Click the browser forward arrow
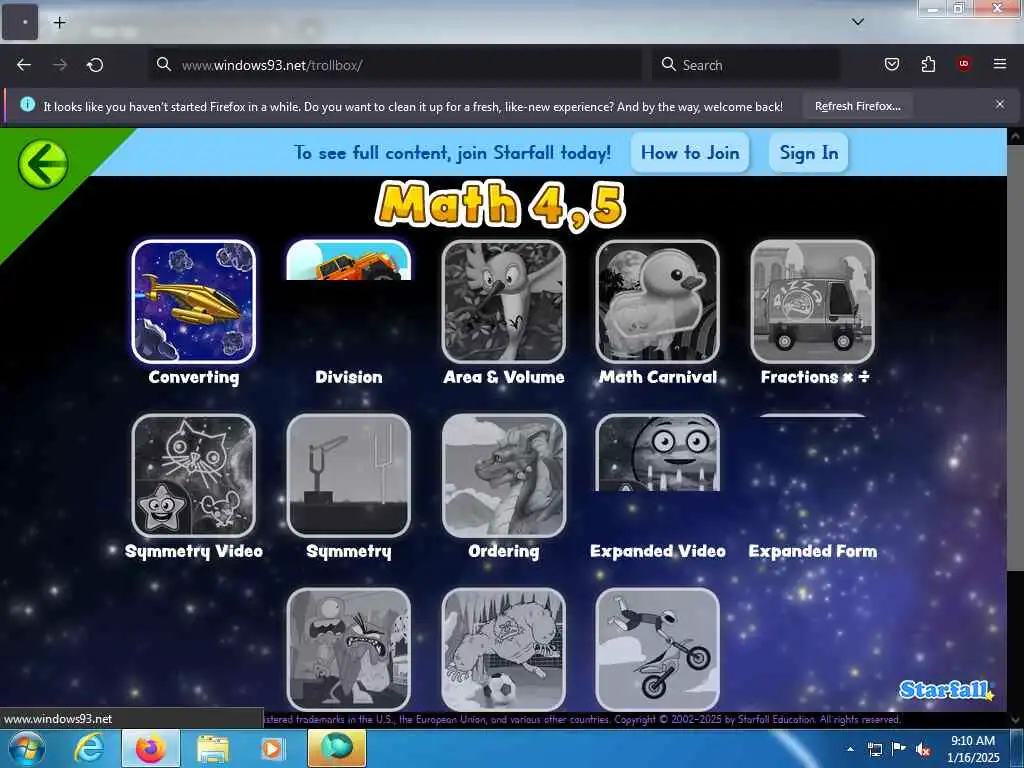Viewport: 1024px width, 768px height. point(59,65)
